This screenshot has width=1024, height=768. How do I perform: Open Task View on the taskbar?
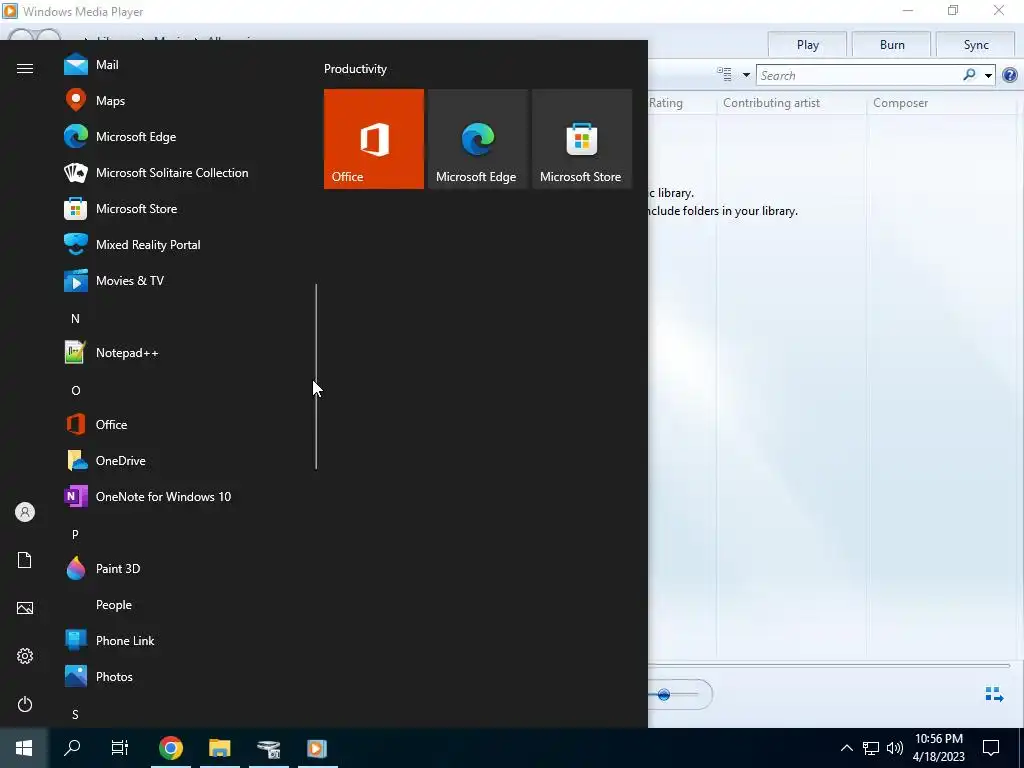click(x=120, y=748)
